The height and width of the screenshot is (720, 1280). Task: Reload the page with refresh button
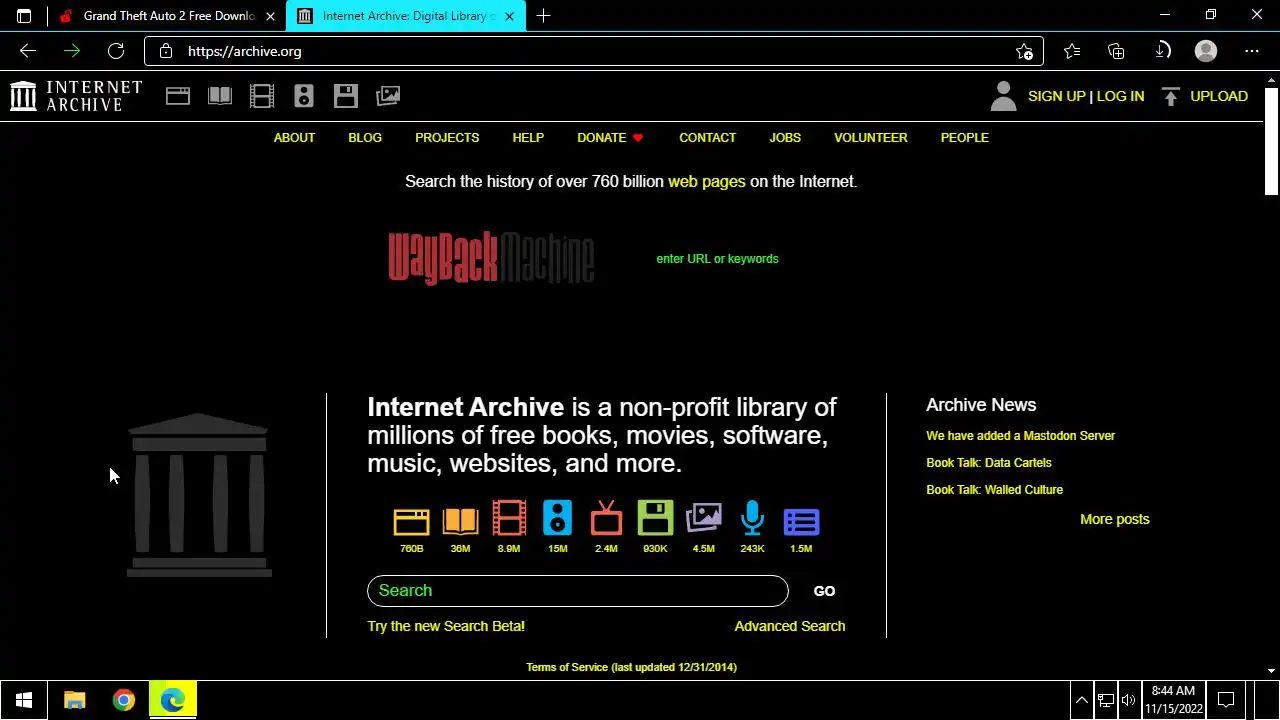[116, 51]
